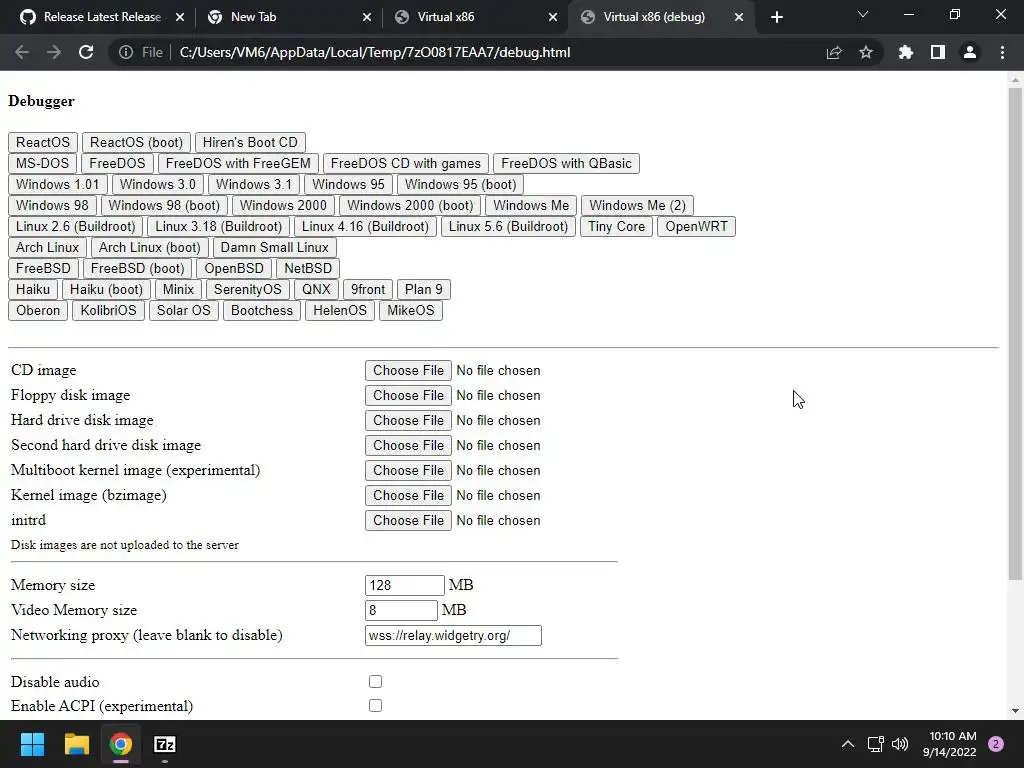Launch Damn Small Linux
This screenshot has width=1024, height=768.
[x=274, y=248]
